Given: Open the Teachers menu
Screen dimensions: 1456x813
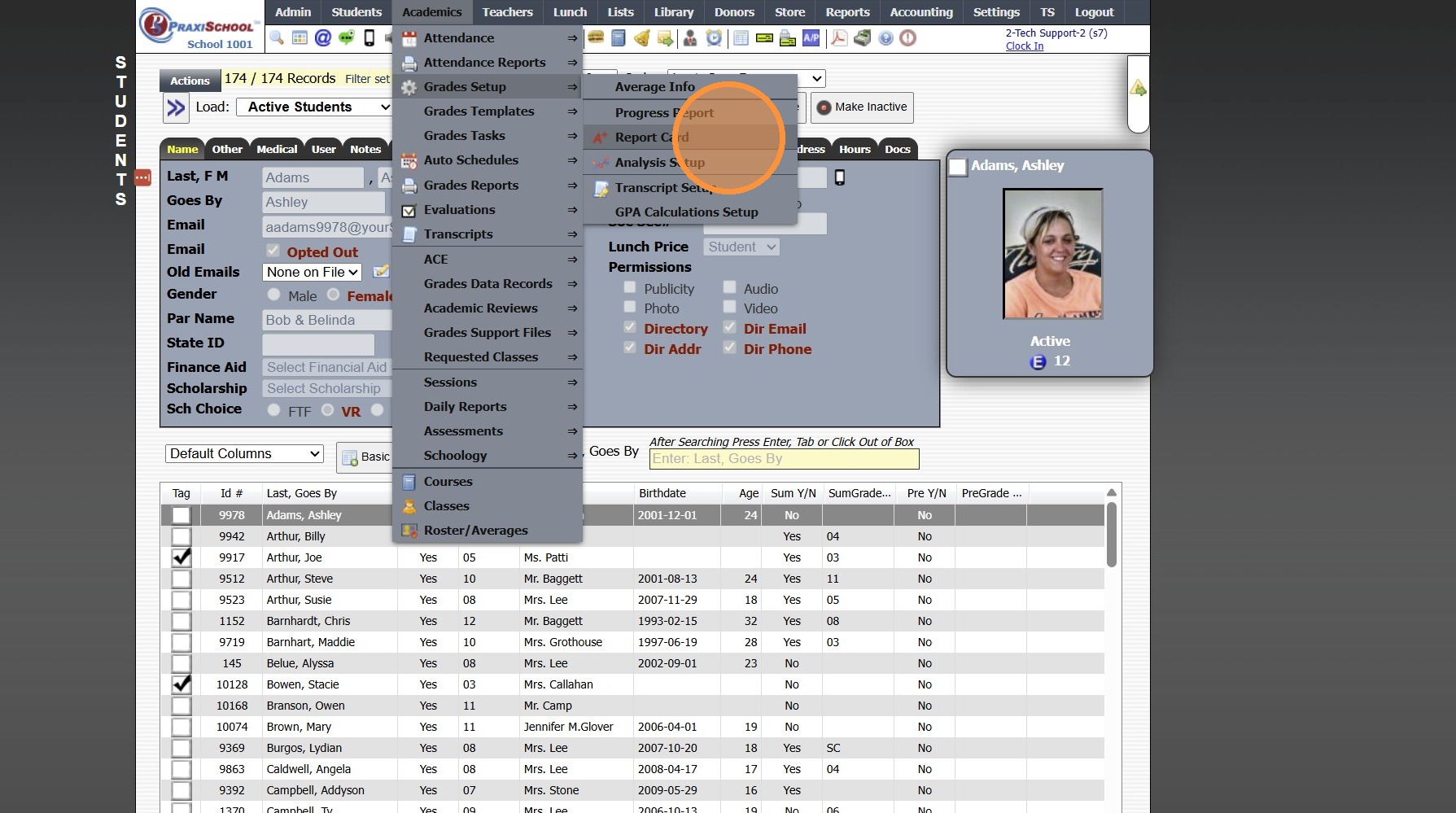Looking at the screenshot, I should coord(507,12).
